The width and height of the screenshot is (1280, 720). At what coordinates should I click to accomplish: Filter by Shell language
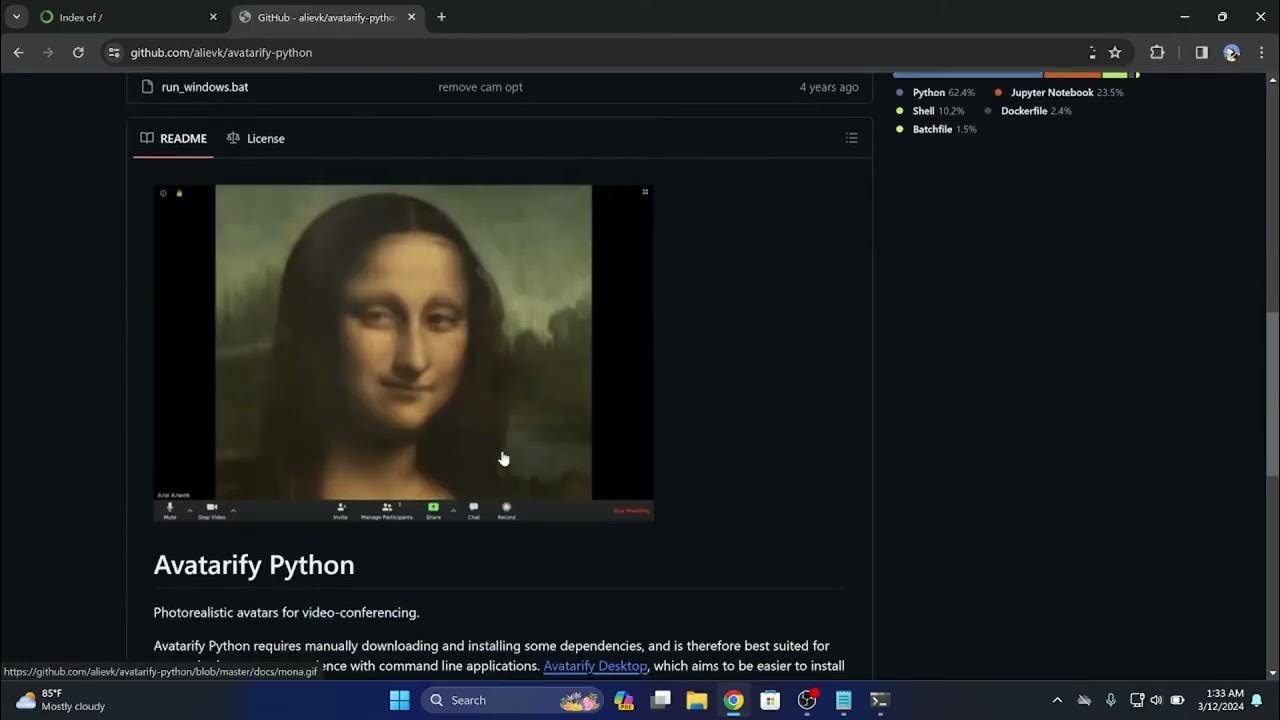coord(931,111)
